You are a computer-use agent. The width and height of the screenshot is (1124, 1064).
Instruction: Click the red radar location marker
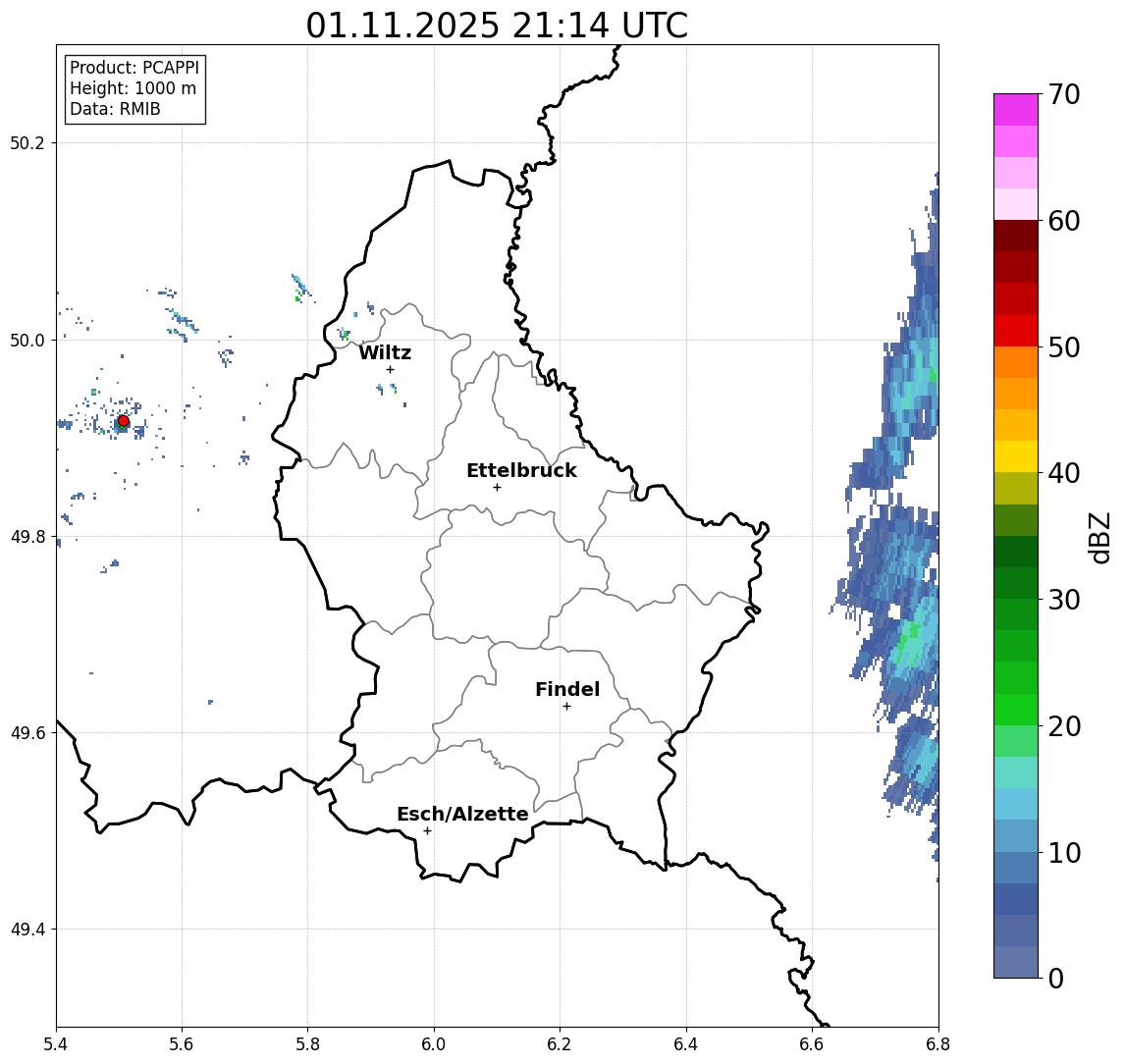click(x=124, y=421)
